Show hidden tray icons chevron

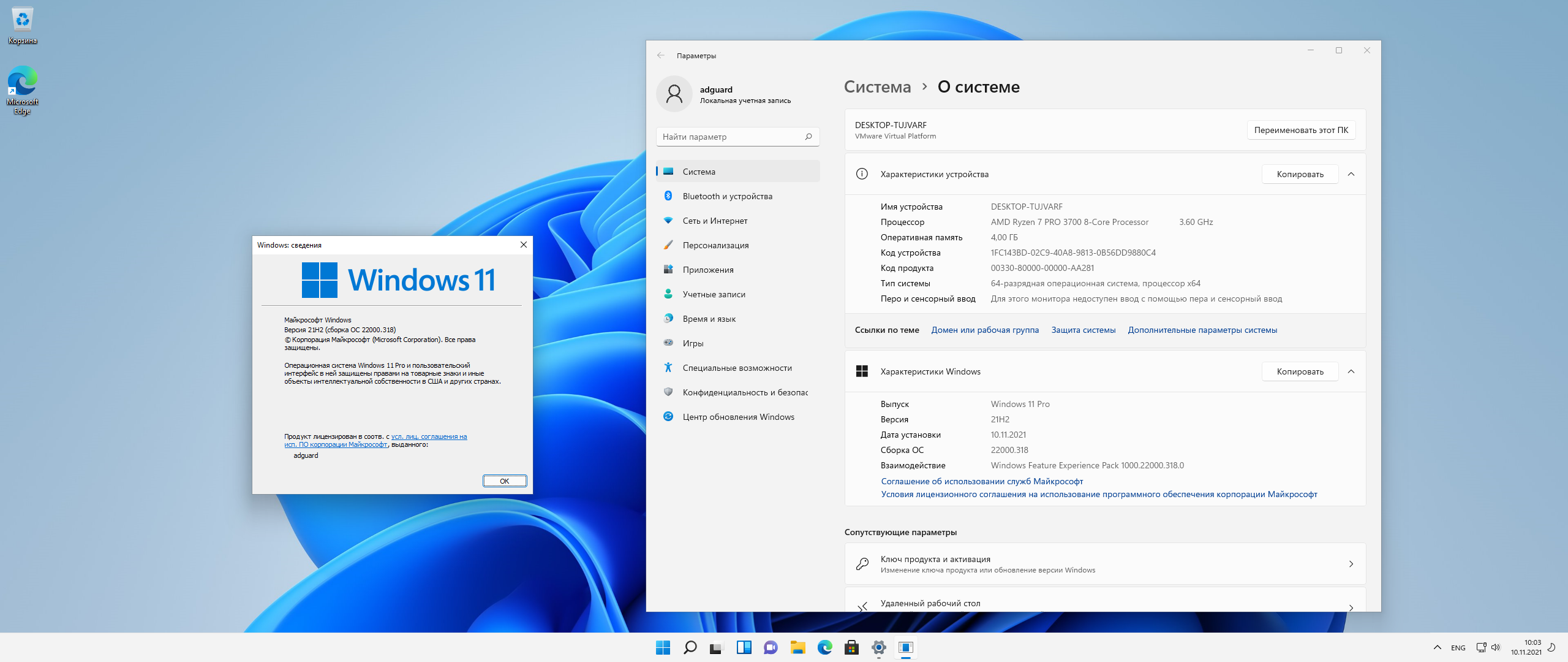(x=1437, y=647)
